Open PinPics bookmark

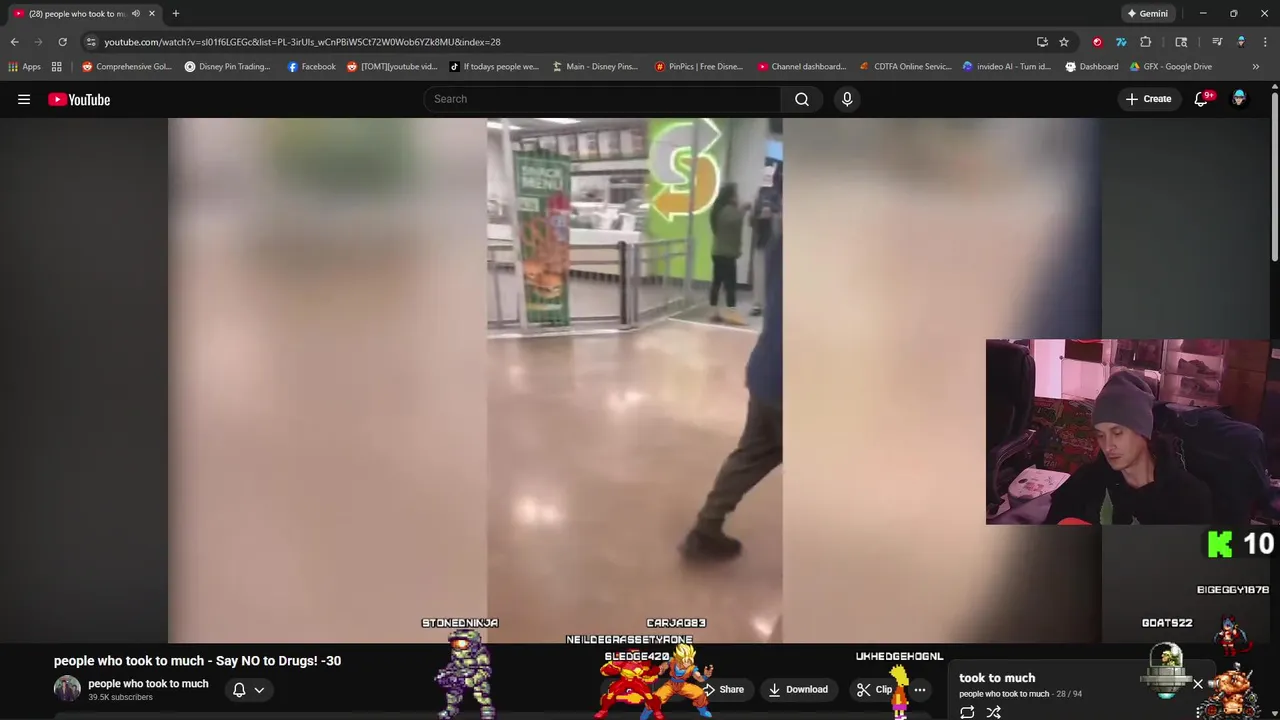click(698, 67)
